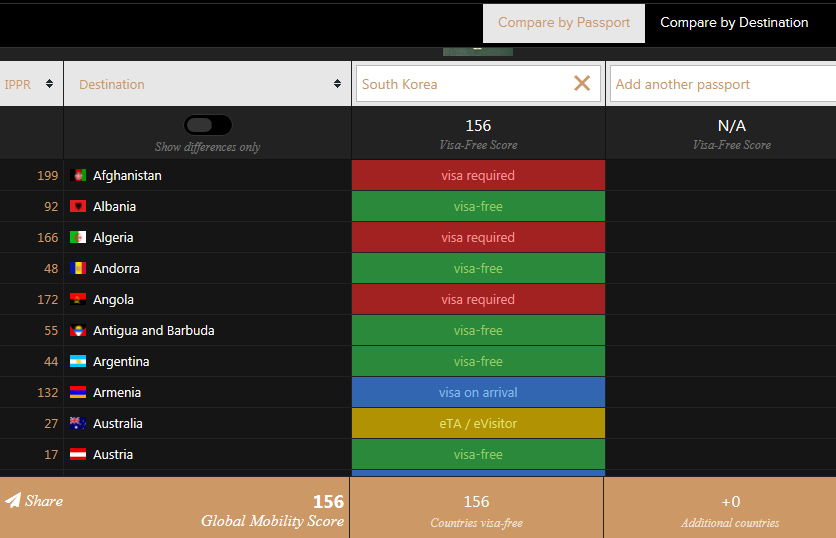Click Afghanistan visa required cell

coord(478,175)
